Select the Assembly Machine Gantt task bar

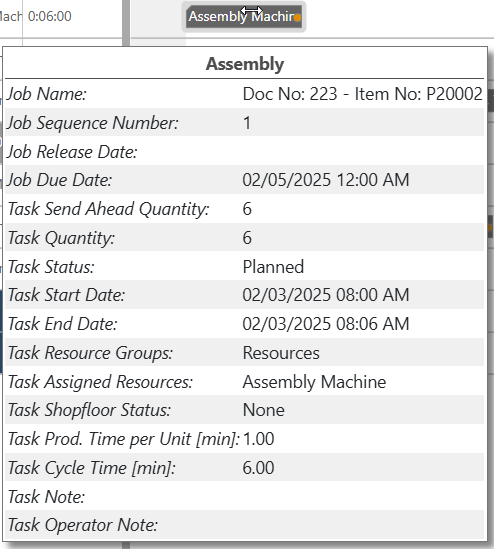(244, 16)
